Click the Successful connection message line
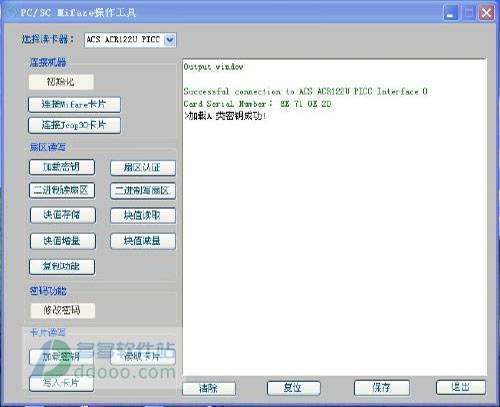The width and height of the screenshot is (500, 407). click(x=305, y=91)
